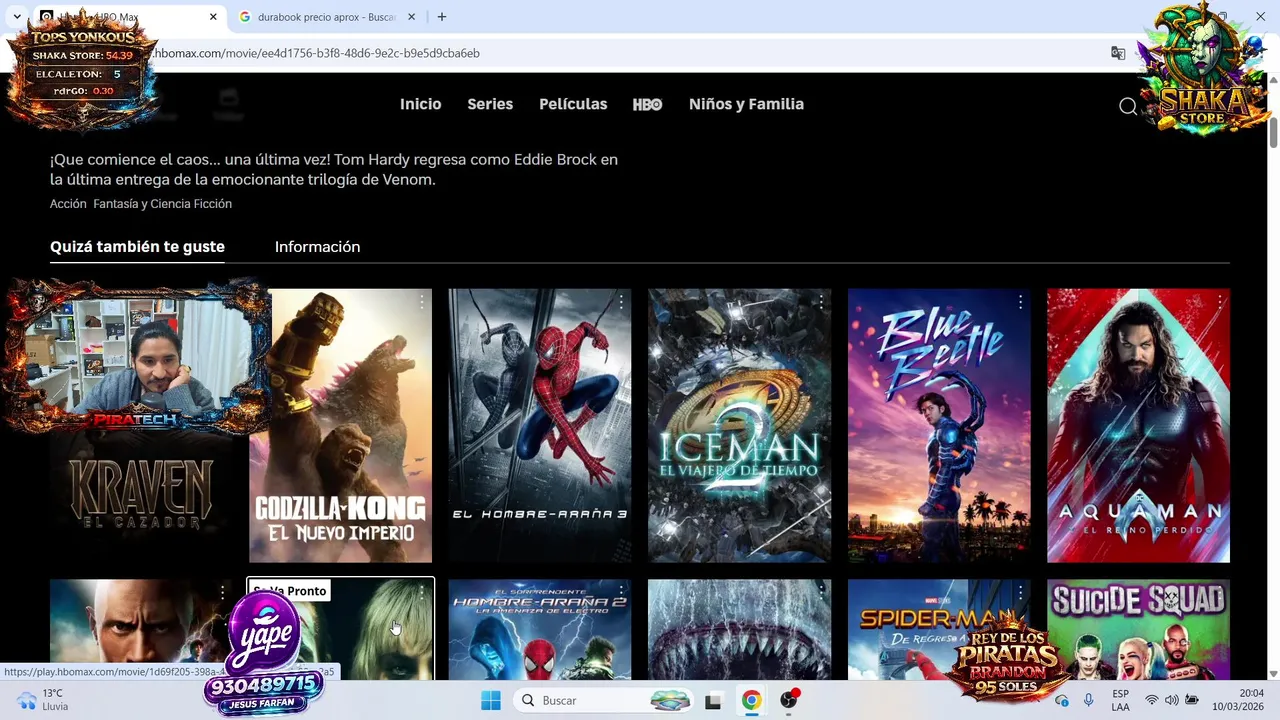
Task: Click the Windows taskbar Buscar search box
Action: point(604,700)
